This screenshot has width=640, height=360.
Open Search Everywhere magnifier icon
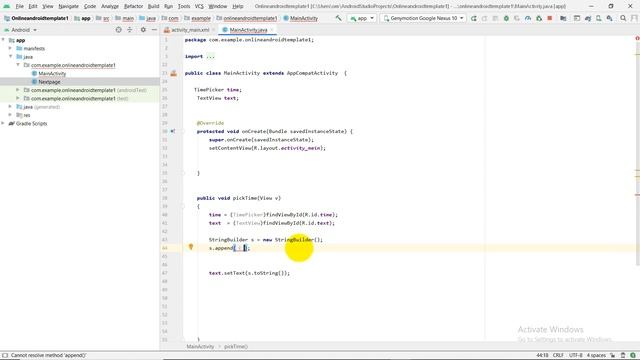point(623,18)
